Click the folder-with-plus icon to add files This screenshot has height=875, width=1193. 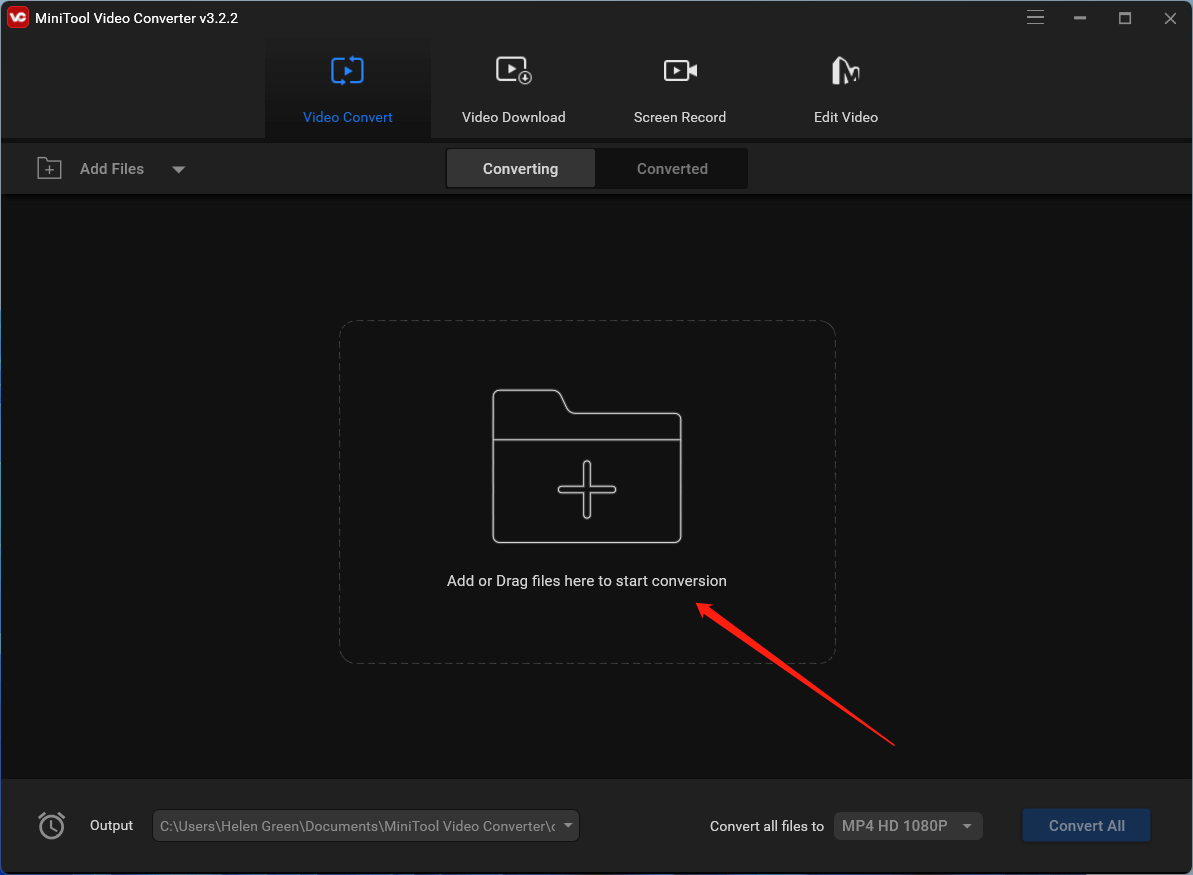click(x=586, y=467)
